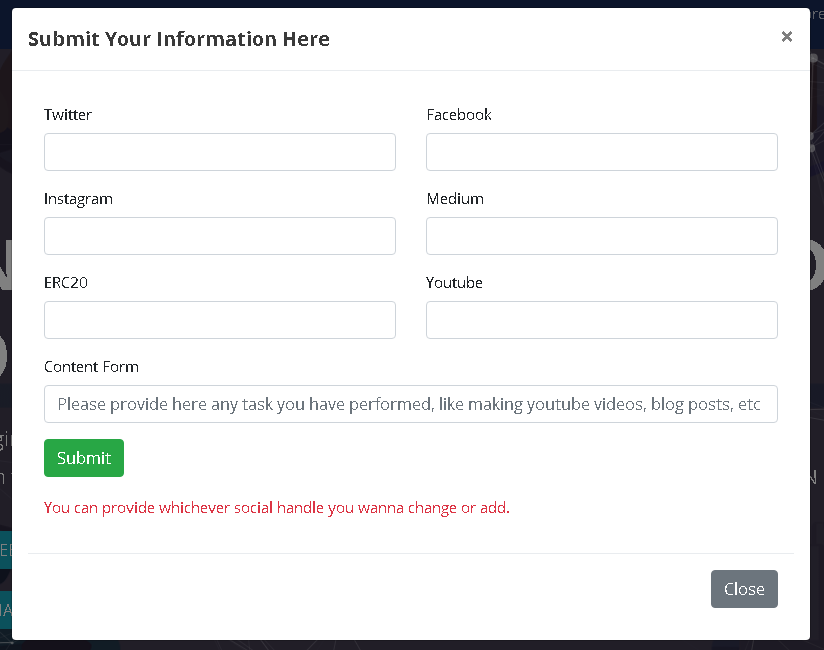The height and width of the screenshot is (650, 824).
Task: Click the gray Close button
Action: [744, 589]
